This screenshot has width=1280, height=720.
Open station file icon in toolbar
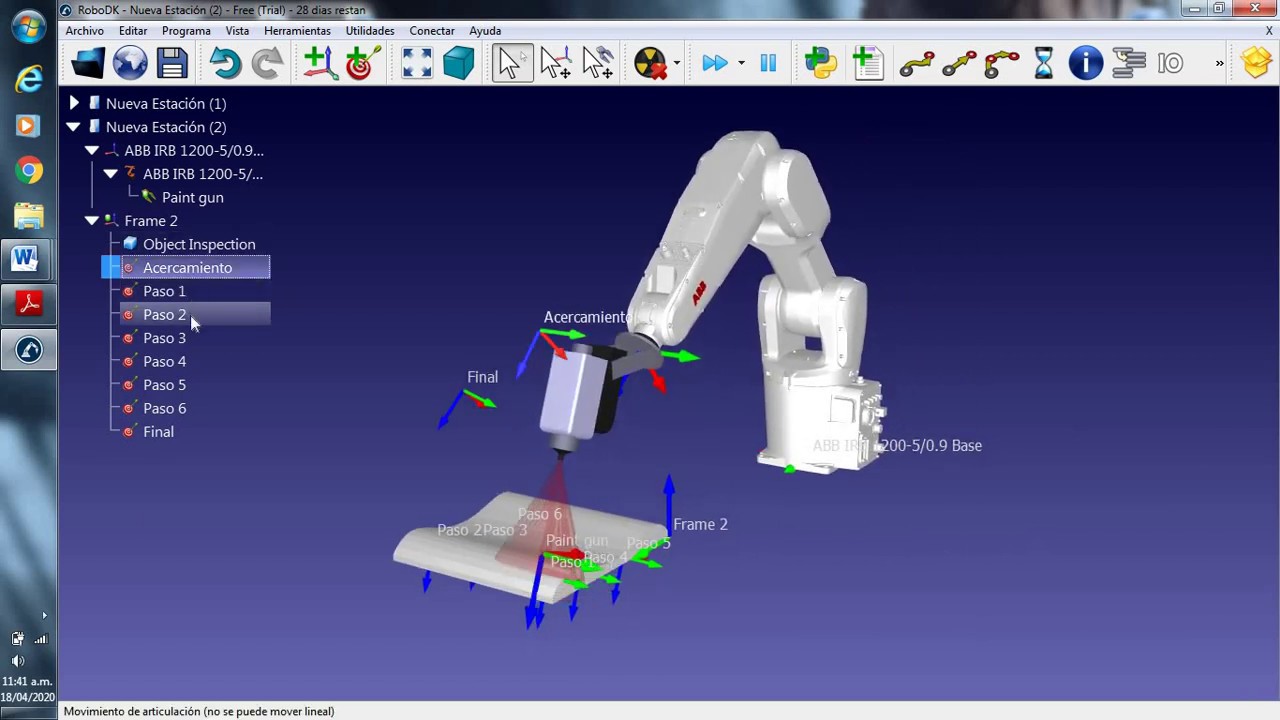click(x=87, y=63)
